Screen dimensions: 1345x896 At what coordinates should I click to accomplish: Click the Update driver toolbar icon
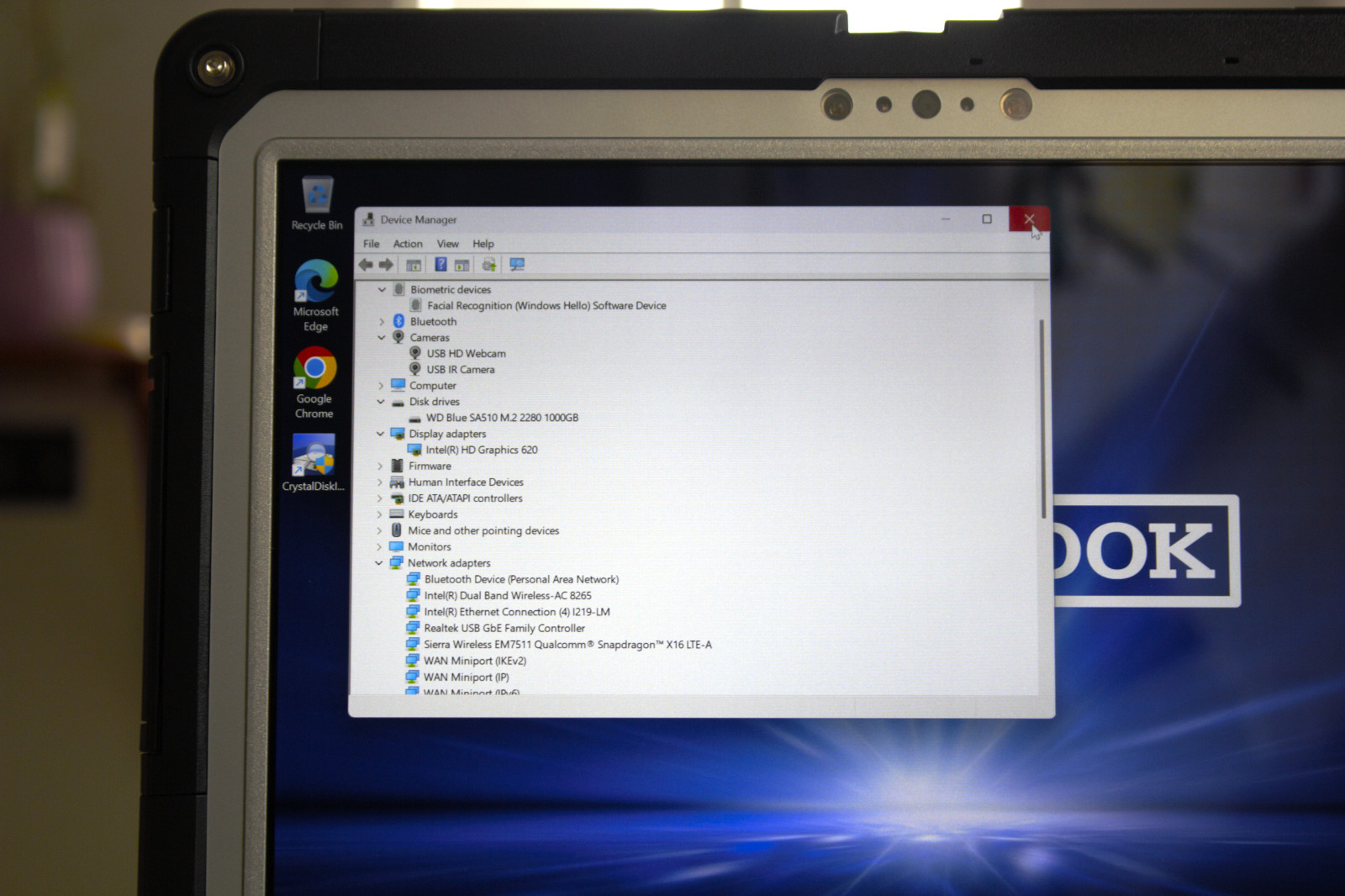tap(488, 265)
